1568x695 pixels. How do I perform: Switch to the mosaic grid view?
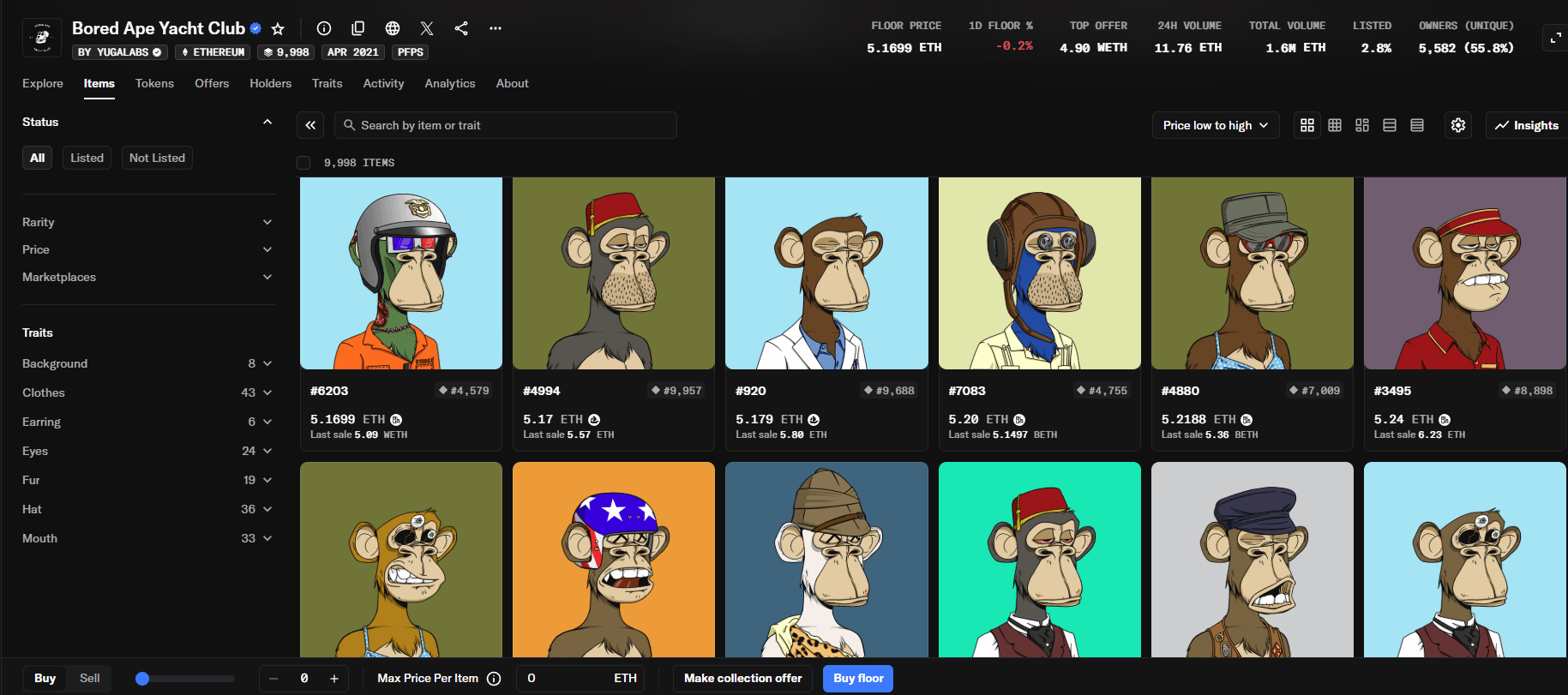(x=1362, y=125)
